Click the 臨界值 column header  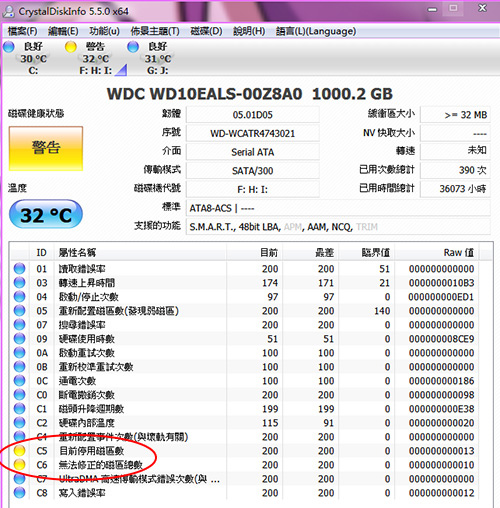pyautogui.click(x=367, y=252)
